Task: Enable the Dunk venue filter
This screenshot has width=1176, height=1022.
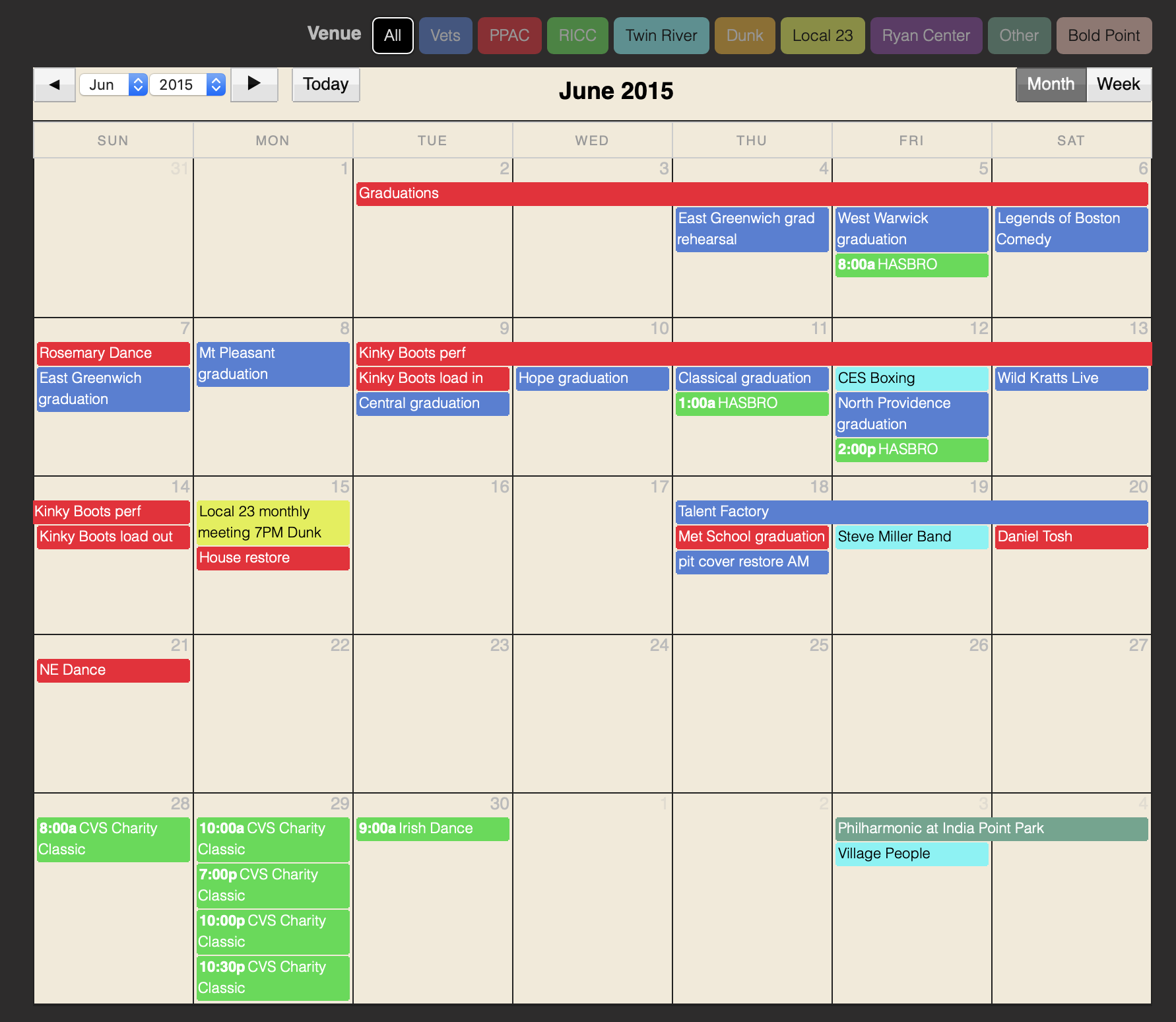Action: [x=744, y=36]
